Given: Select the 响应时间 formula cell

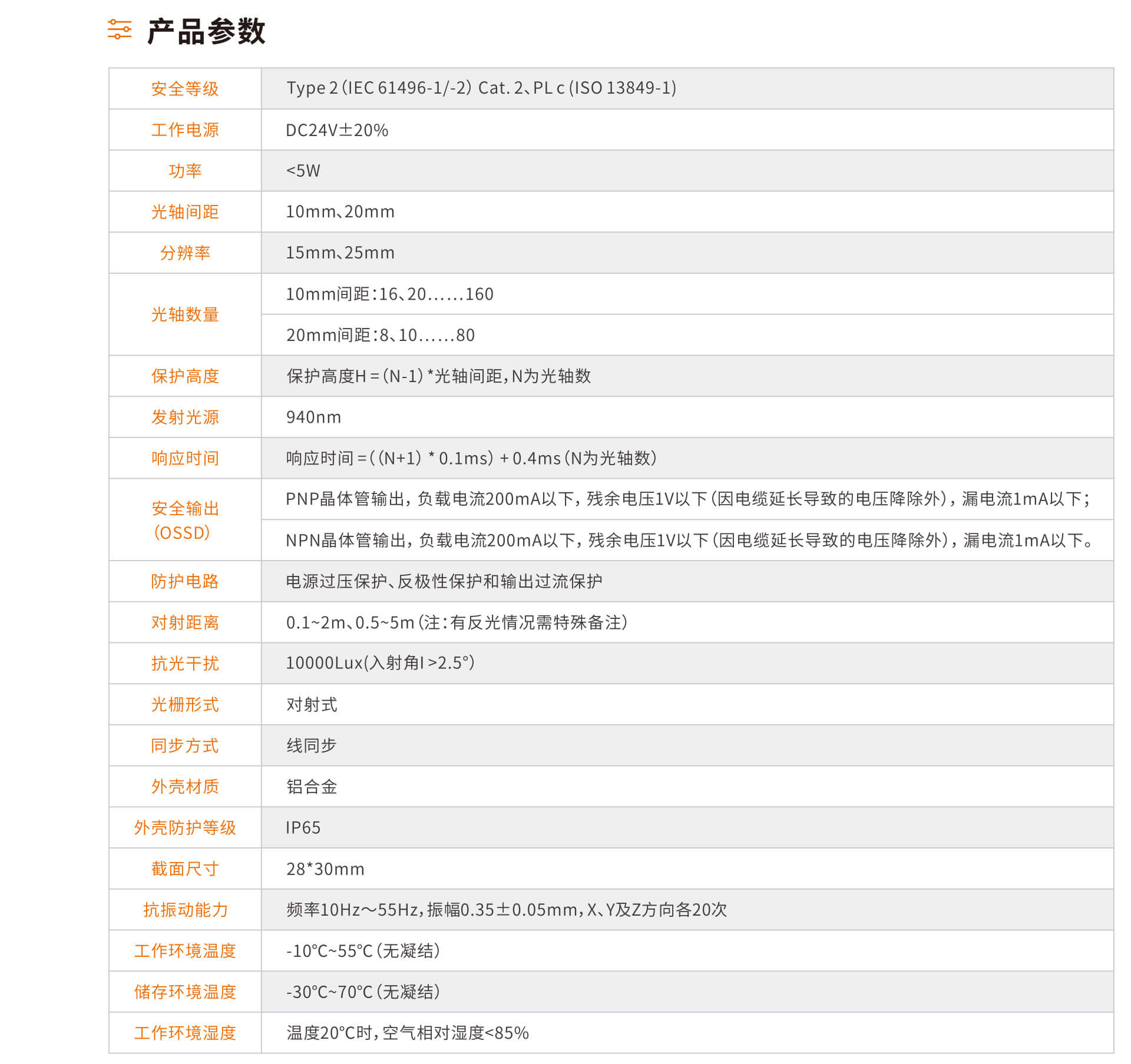Looking at the screenshot, I should point(687,458).
